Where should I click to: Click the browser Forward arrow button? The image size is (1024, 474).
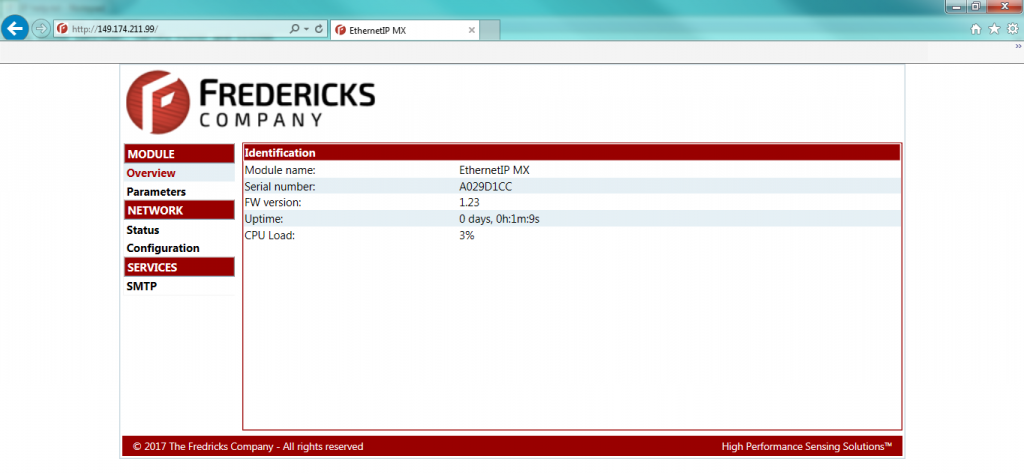tap(40, 29)
